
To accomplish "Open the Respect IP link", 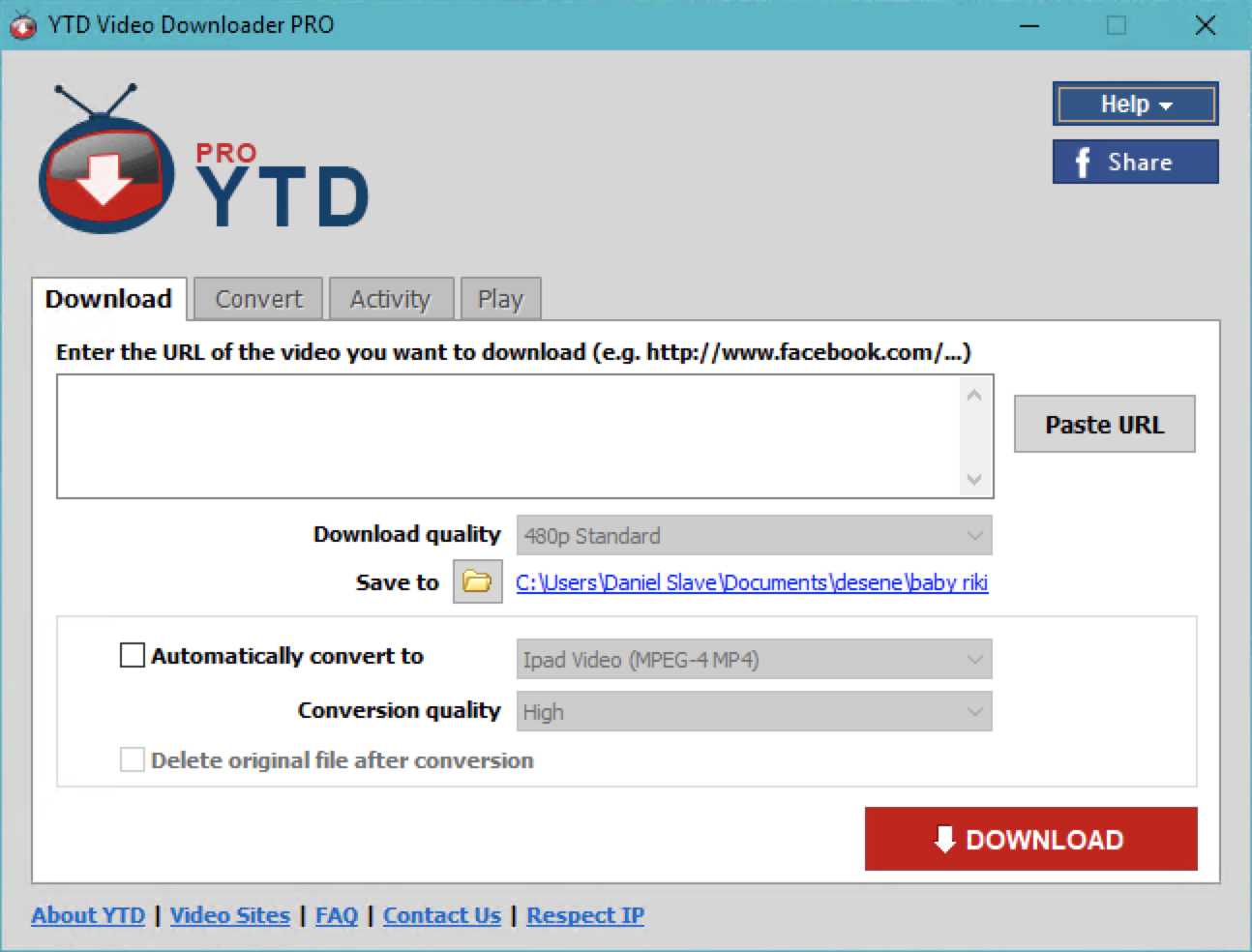I will (x=585, y=915).
